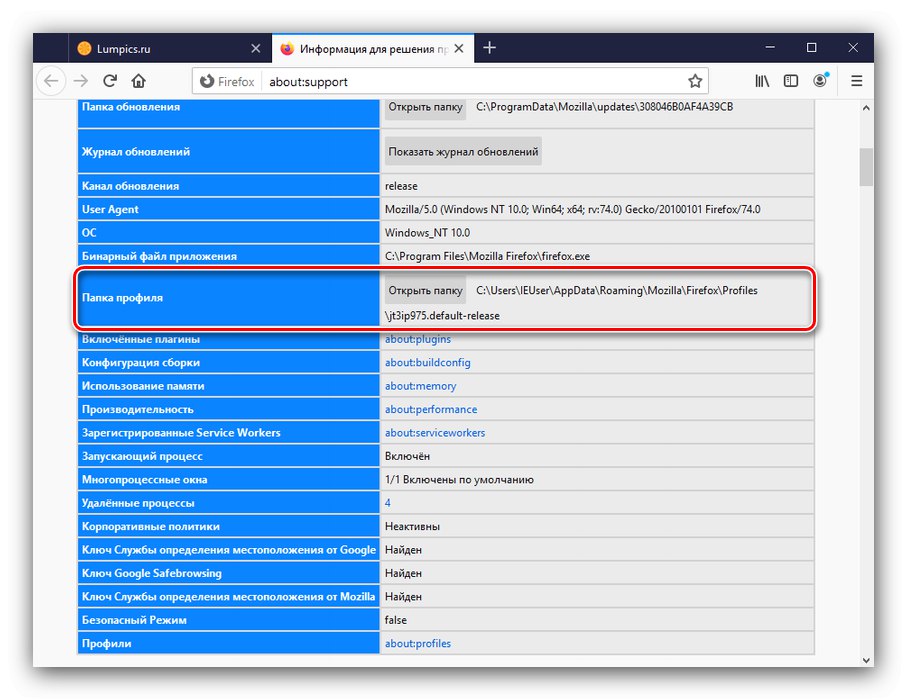
Task: Click the false safe mode value
Action: click(396, 620)
